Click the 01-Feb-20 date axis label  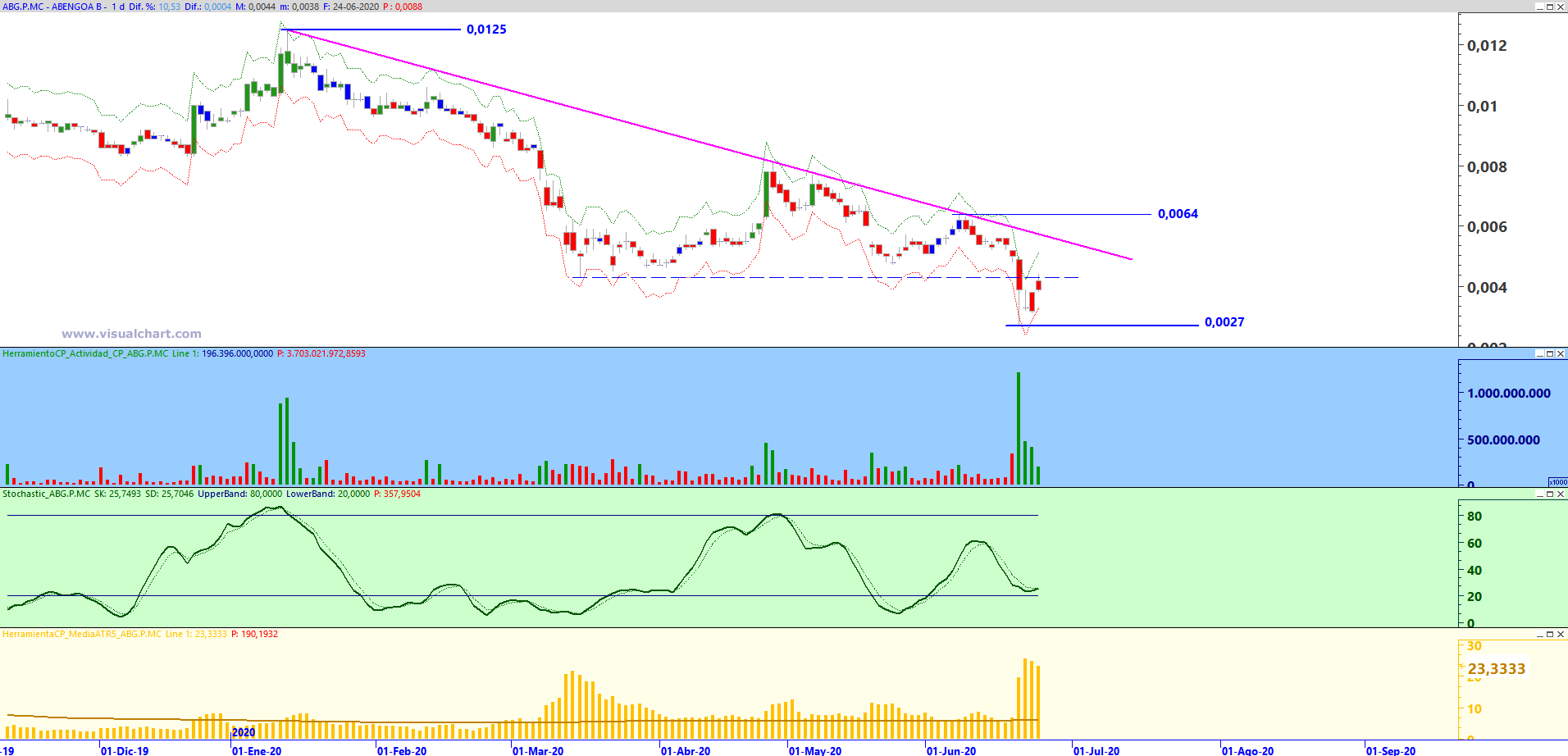tap(402, 750)
